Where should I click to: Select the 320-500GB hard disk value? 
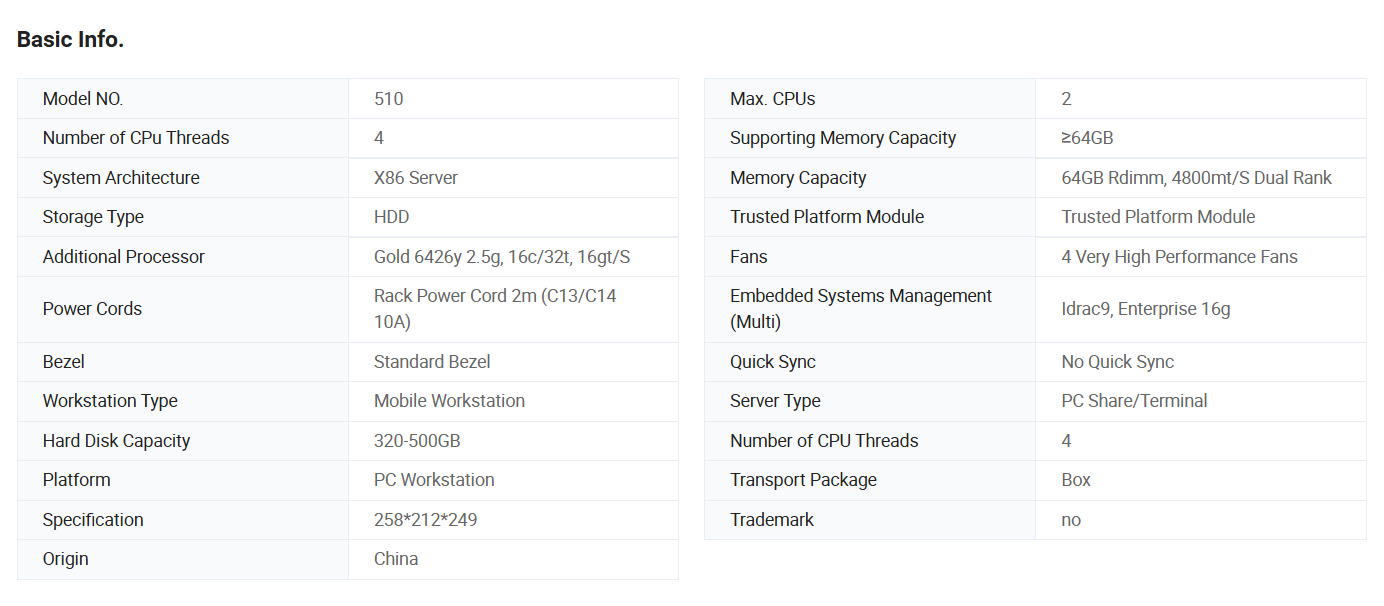click(x=417, y=441)
